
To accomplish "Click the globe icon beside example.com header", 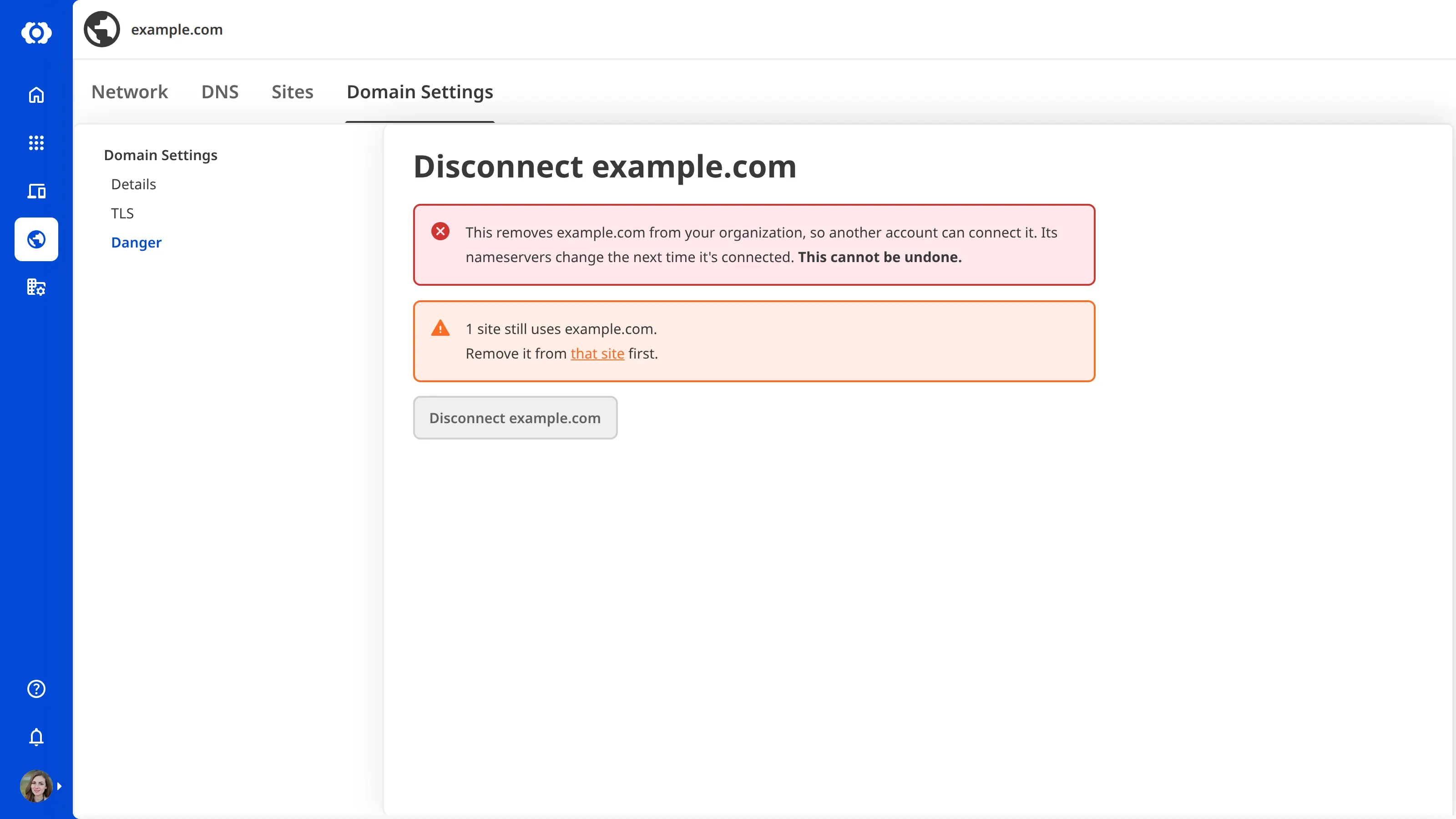I will click(102, 29).
